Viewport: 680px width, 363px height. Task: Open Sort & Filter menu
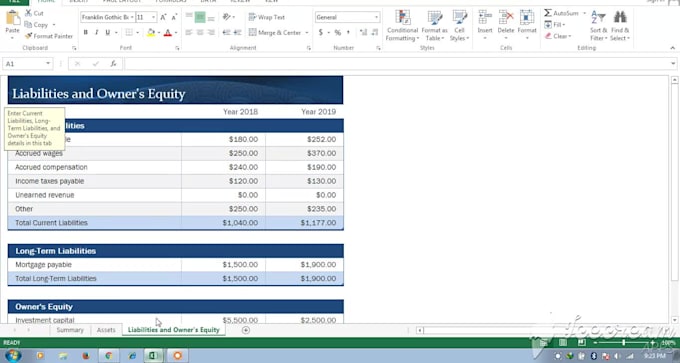598,26
